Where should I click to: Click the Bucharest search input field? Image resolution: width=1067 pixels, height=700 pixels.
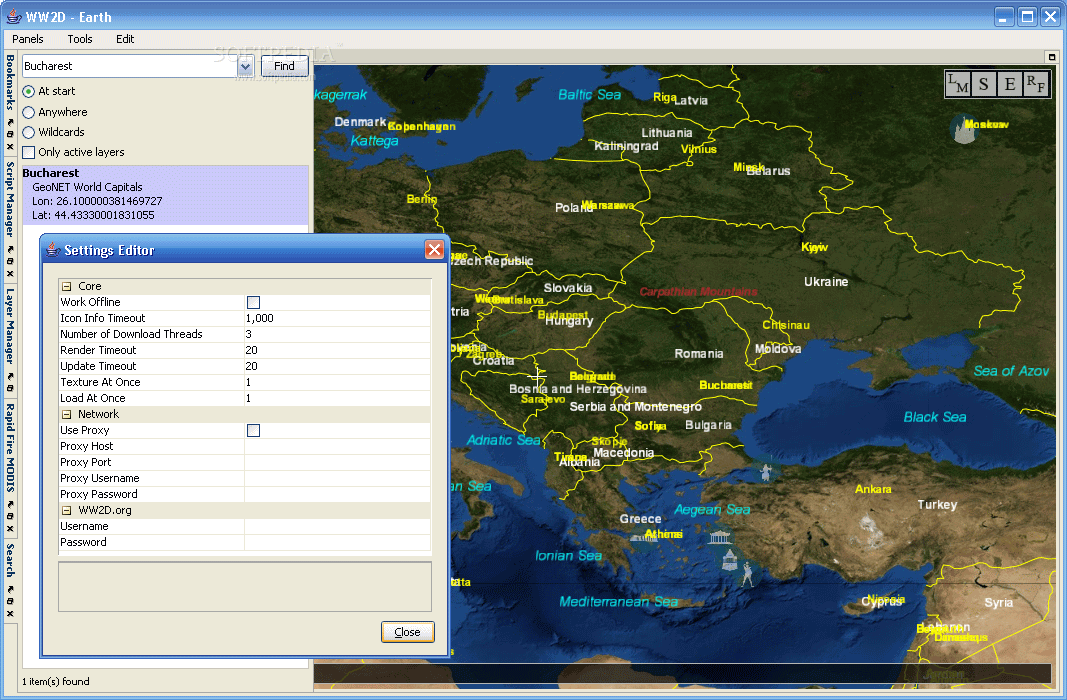pyautogui.click(x=130, y=66)
